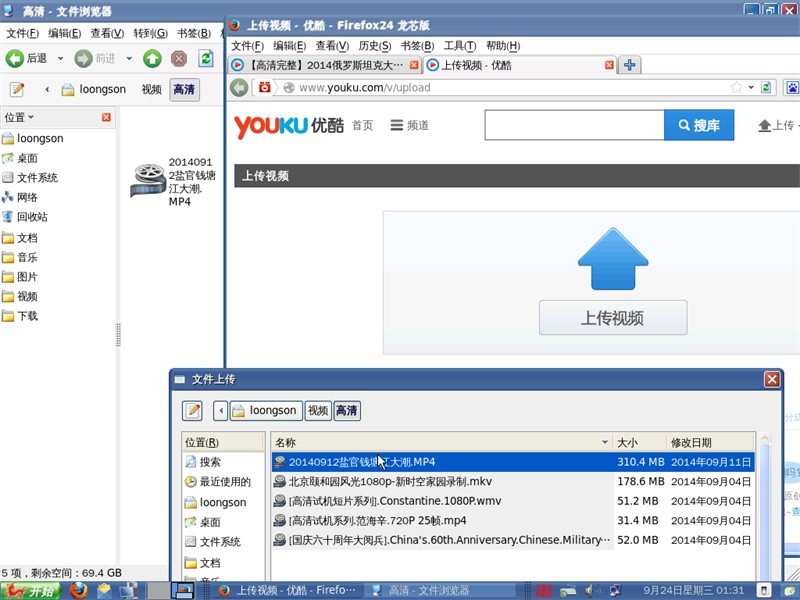Open 下载 folder in file browser sidebar

[x=19, y=316]
